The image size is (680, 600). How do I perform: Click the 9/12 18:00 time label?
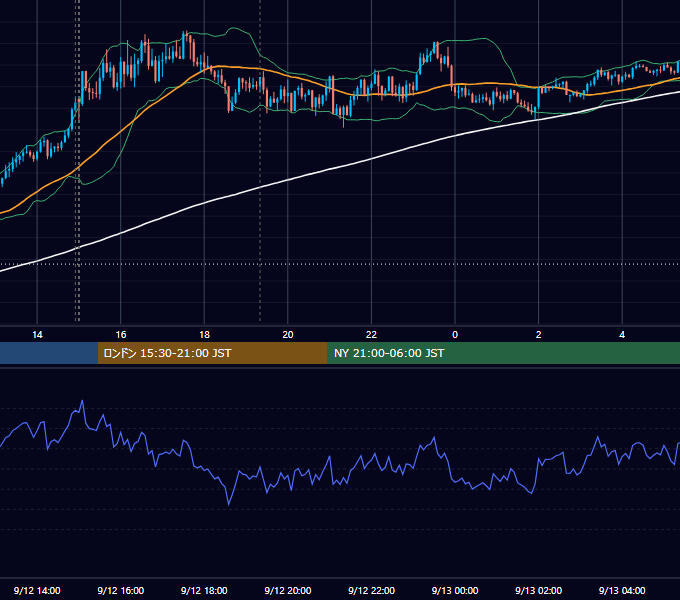pos(204,590)
